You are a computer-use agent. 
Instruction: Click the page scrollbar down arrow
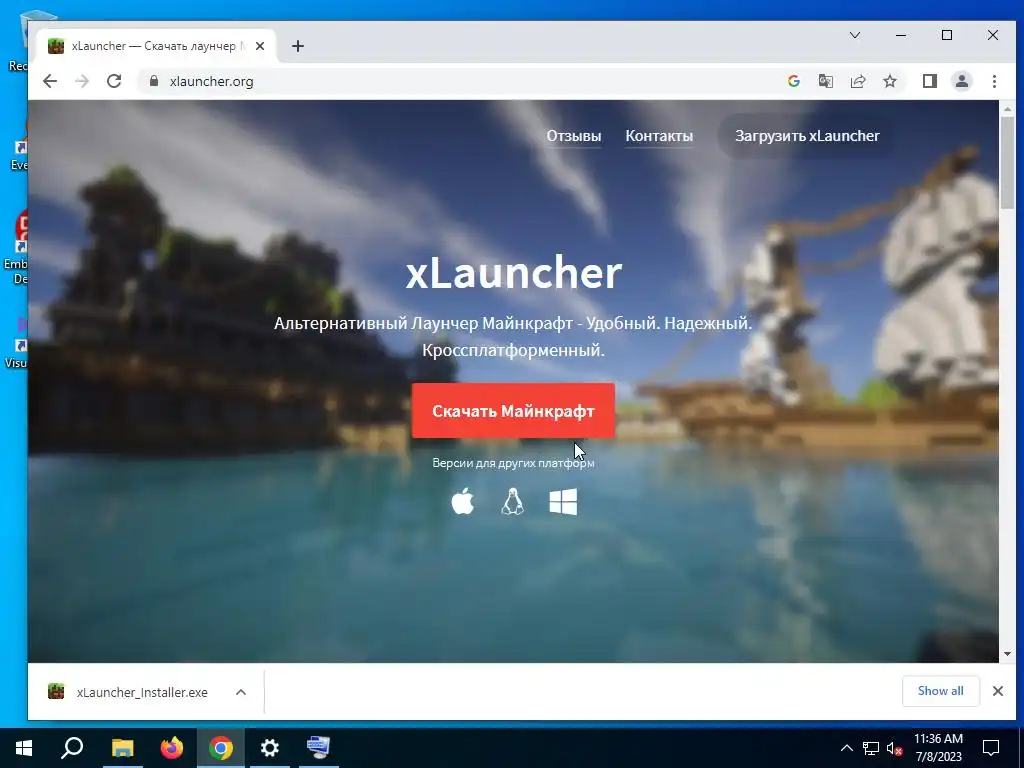pyautogui.click(x=1007, y=654)
